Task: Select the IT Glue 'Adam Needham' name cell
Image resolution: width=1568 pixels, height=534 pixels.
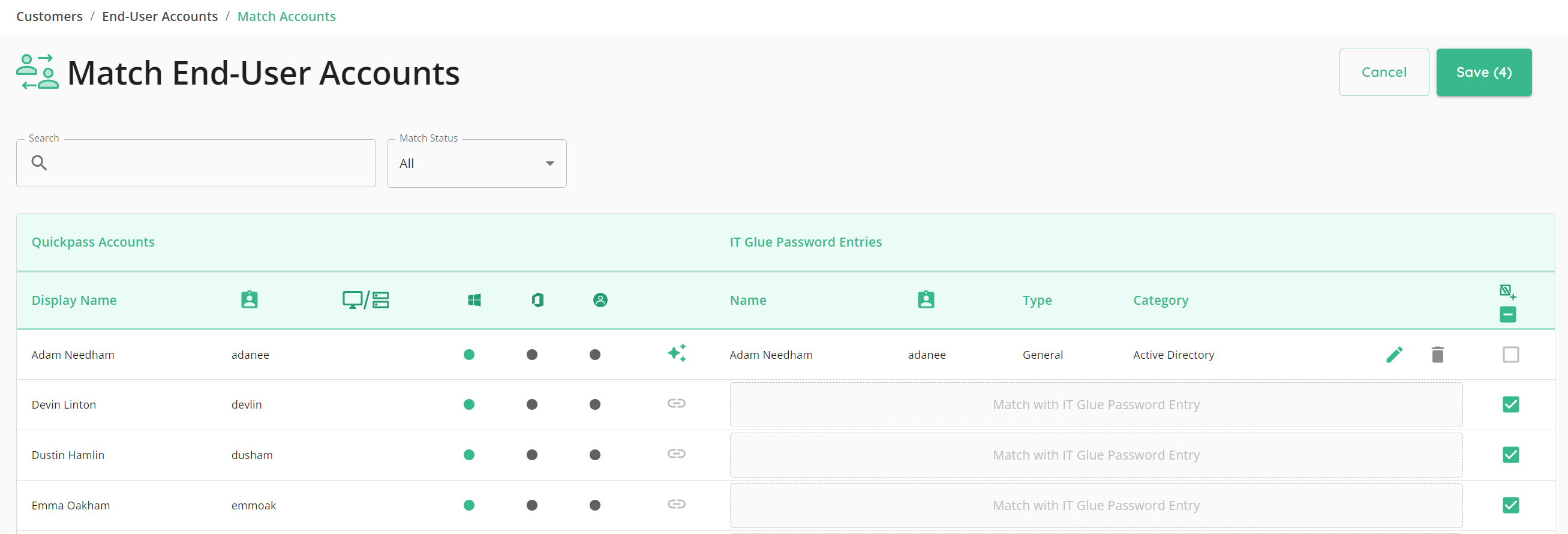Action: tap(771, 355)
